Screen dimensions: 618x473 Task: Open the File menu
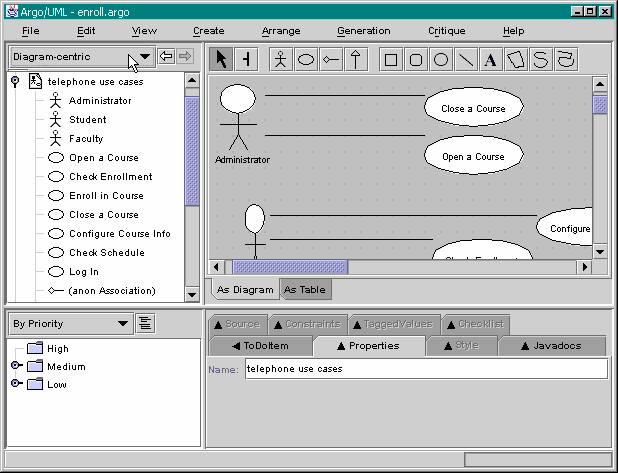30,31
